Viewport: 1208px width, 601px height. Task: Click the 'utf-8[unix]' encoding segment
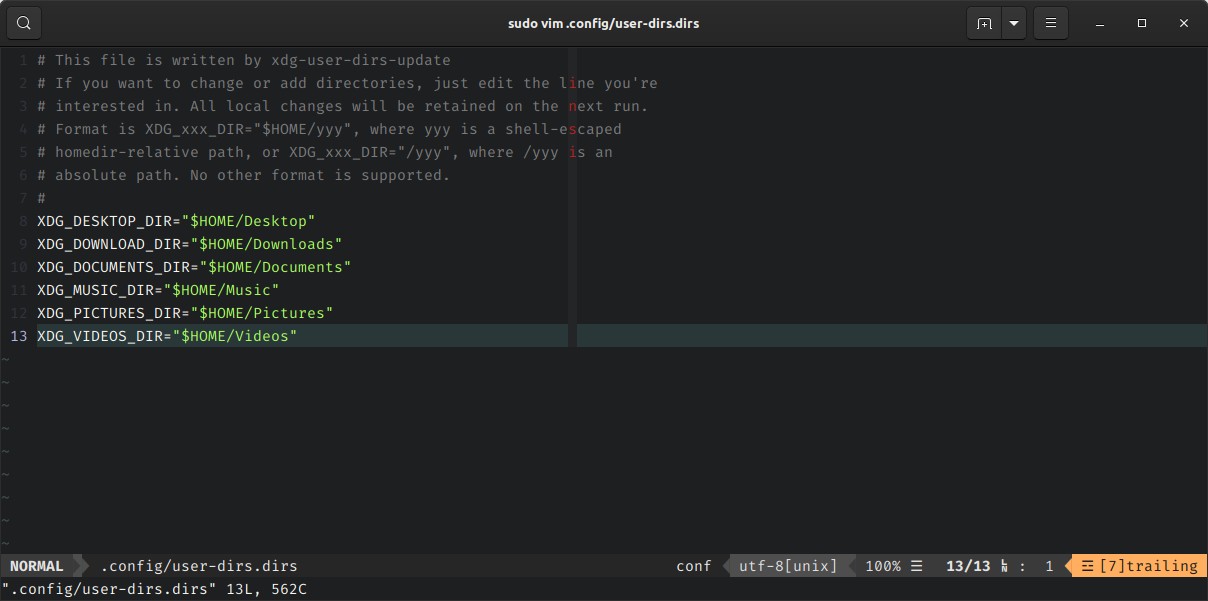click(788, 566)
